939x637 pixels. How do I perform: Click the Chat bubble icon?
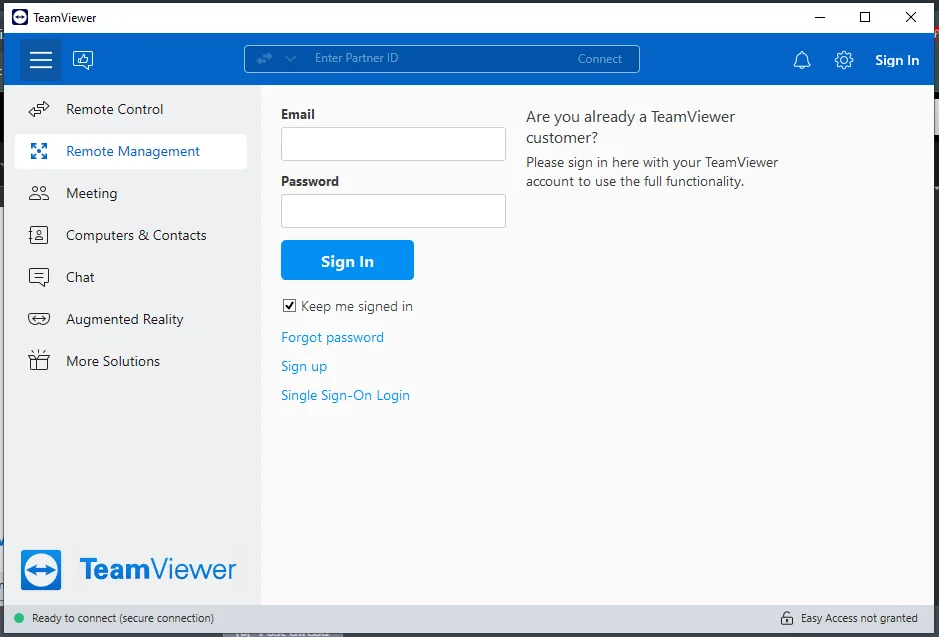click(39, 277)
